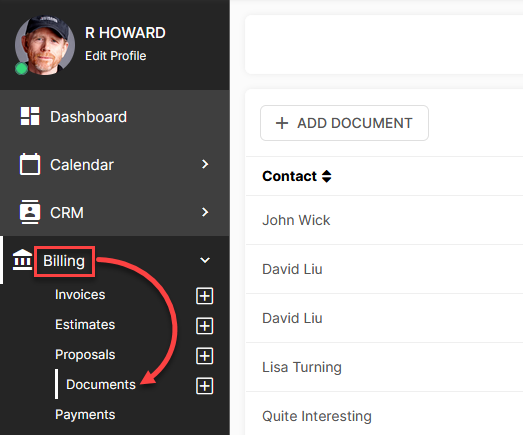Click the Dashboard grid icon

tap(30, 116)
